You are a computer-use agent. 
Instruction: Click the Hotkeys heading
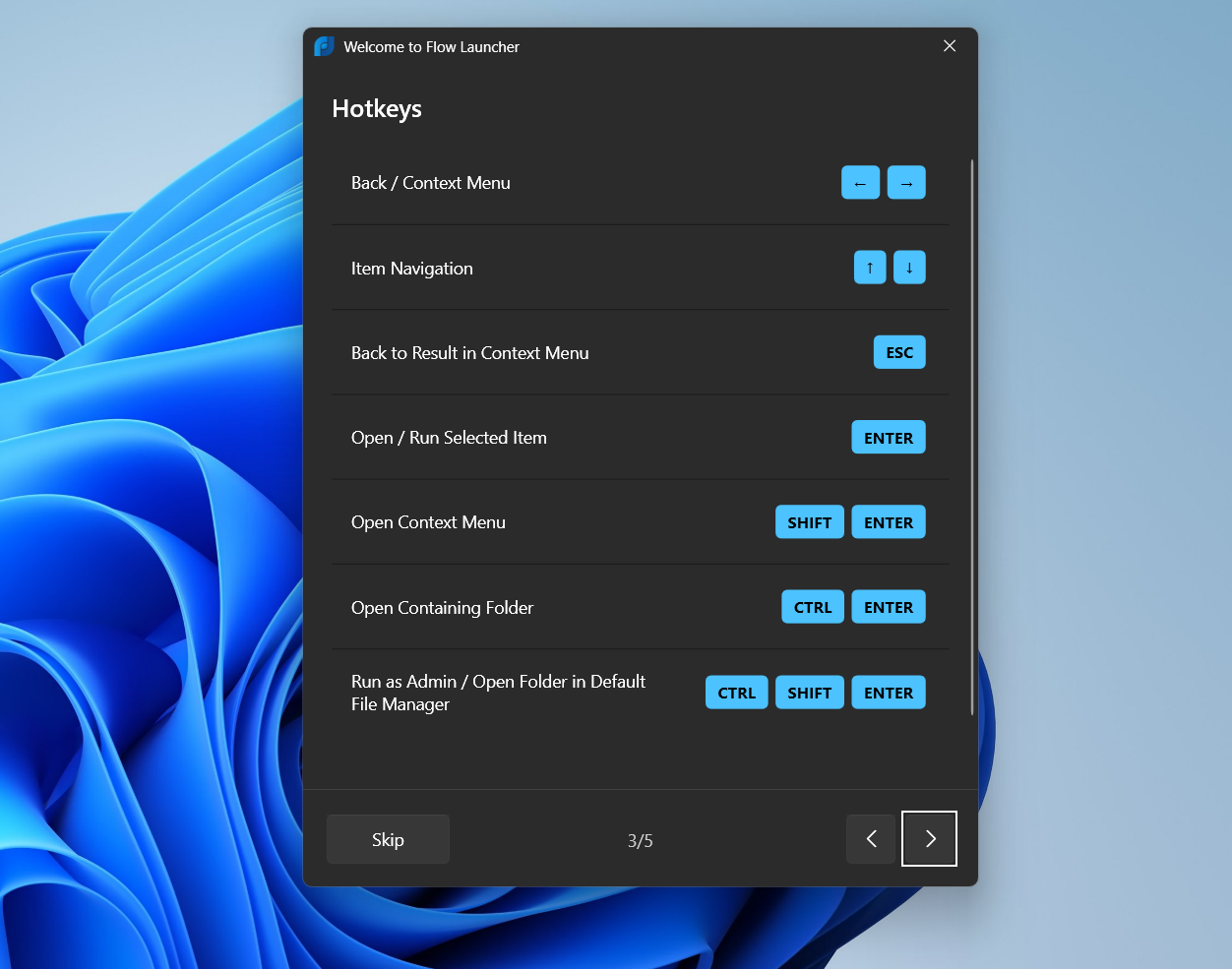[x=377, y=109]
